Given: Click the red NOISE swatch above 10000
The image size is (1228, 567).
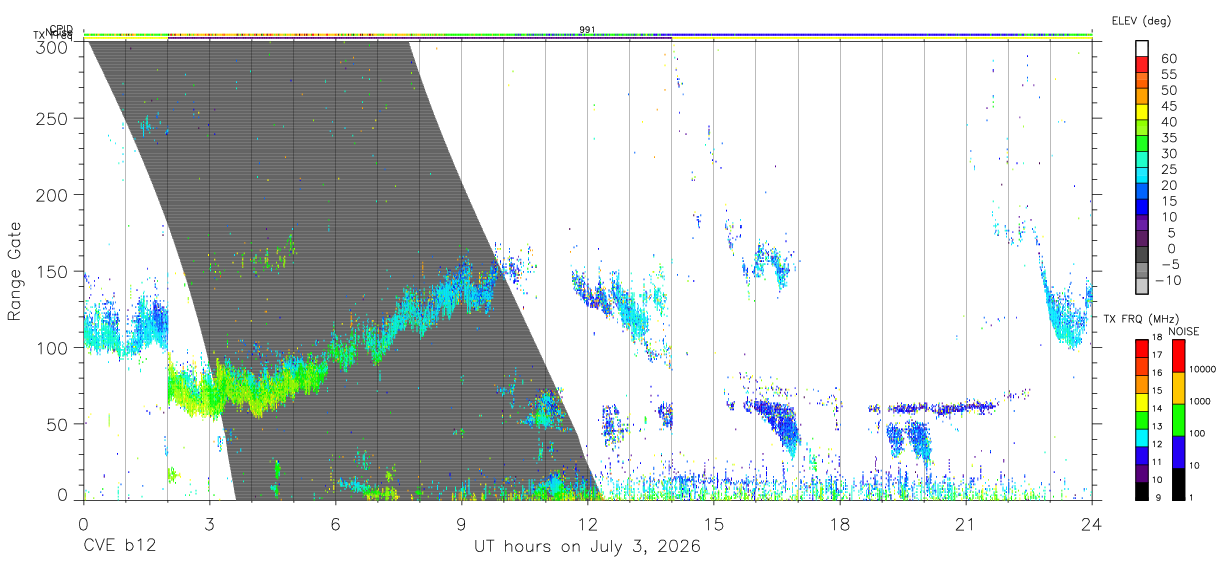Looking at the screenshot, I should coord(1178,355).
